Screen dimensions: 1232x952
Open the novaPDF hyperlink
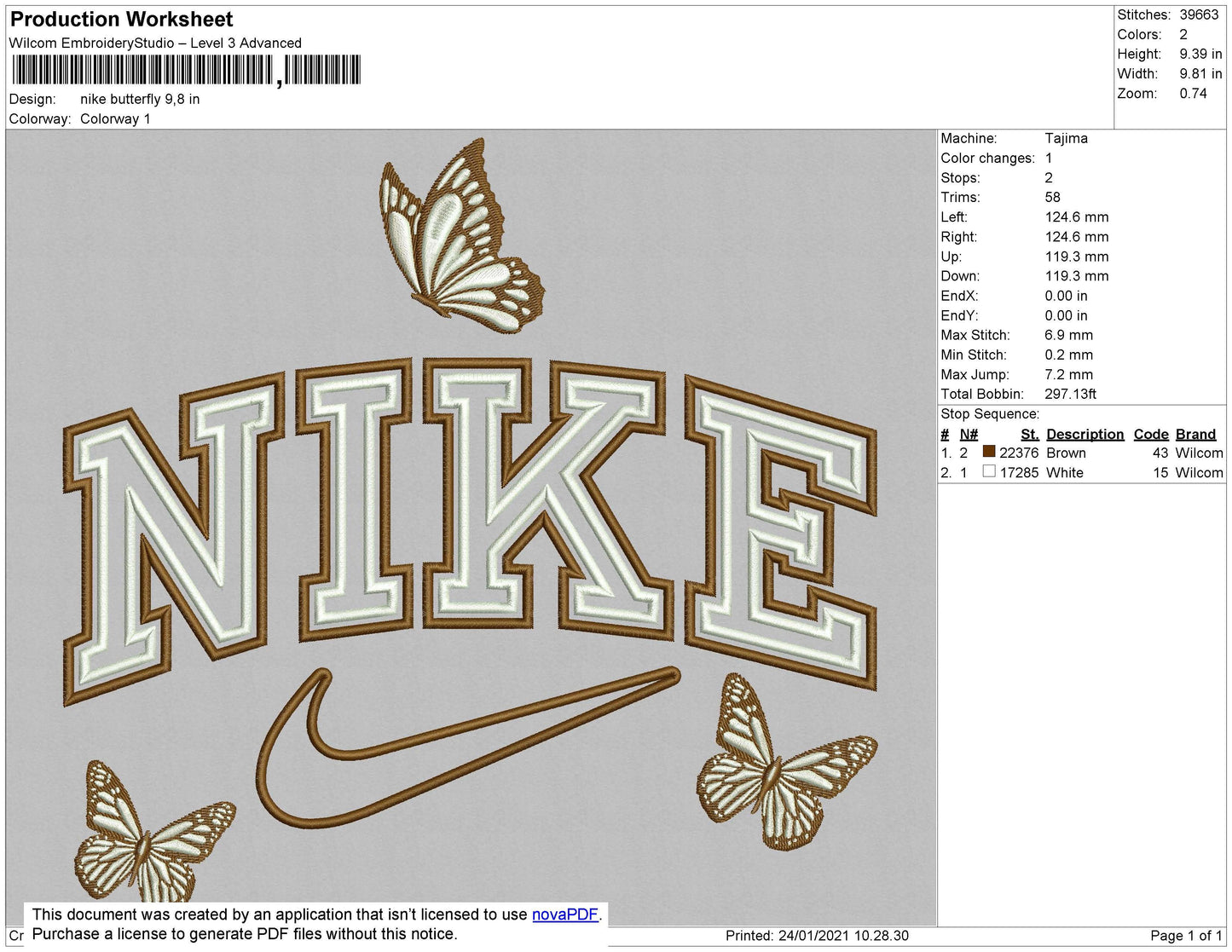coord(565,914)
